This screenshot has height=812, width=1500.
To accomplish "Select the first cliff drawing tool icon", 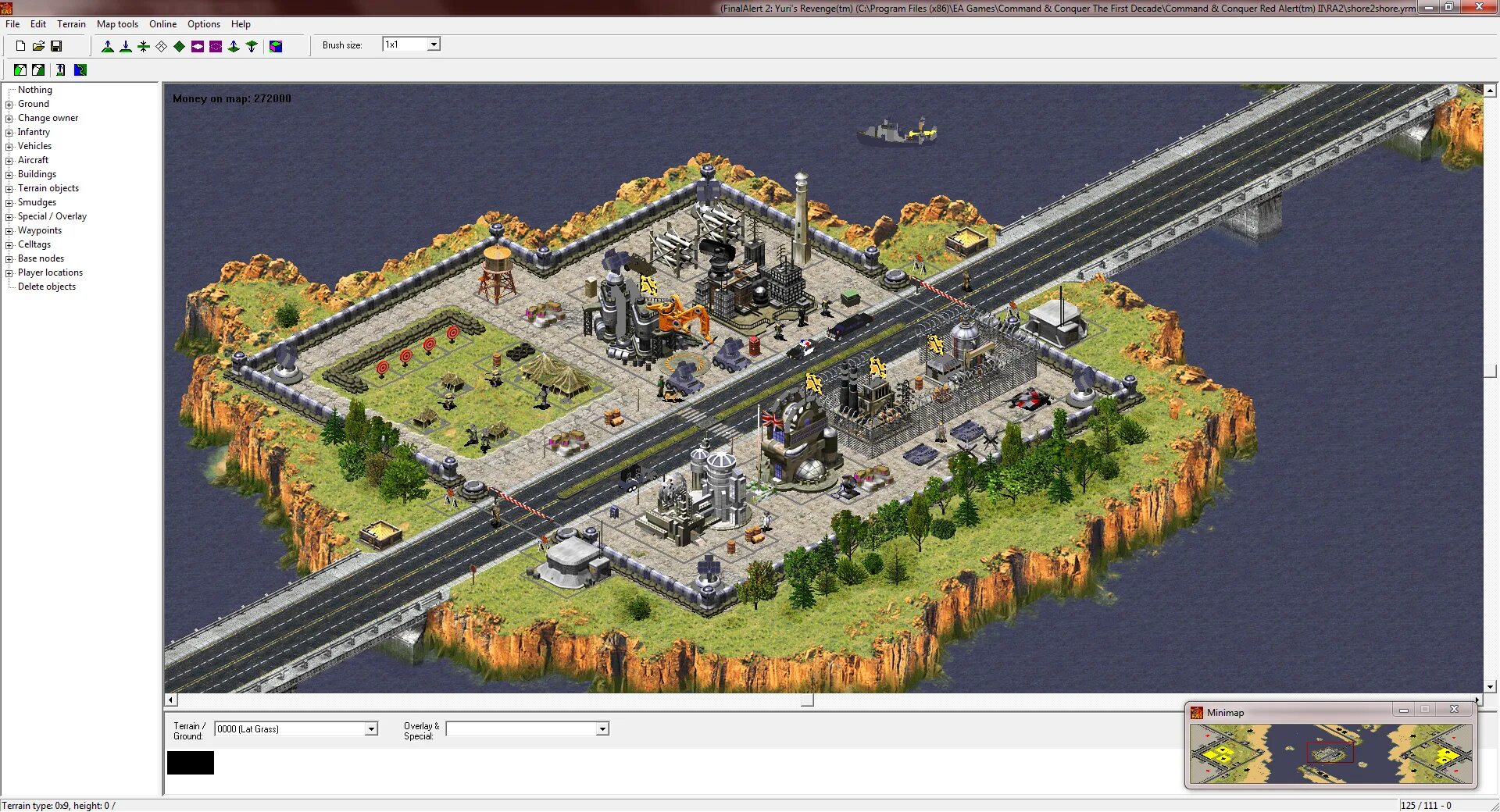I will (x=20, y=70).
